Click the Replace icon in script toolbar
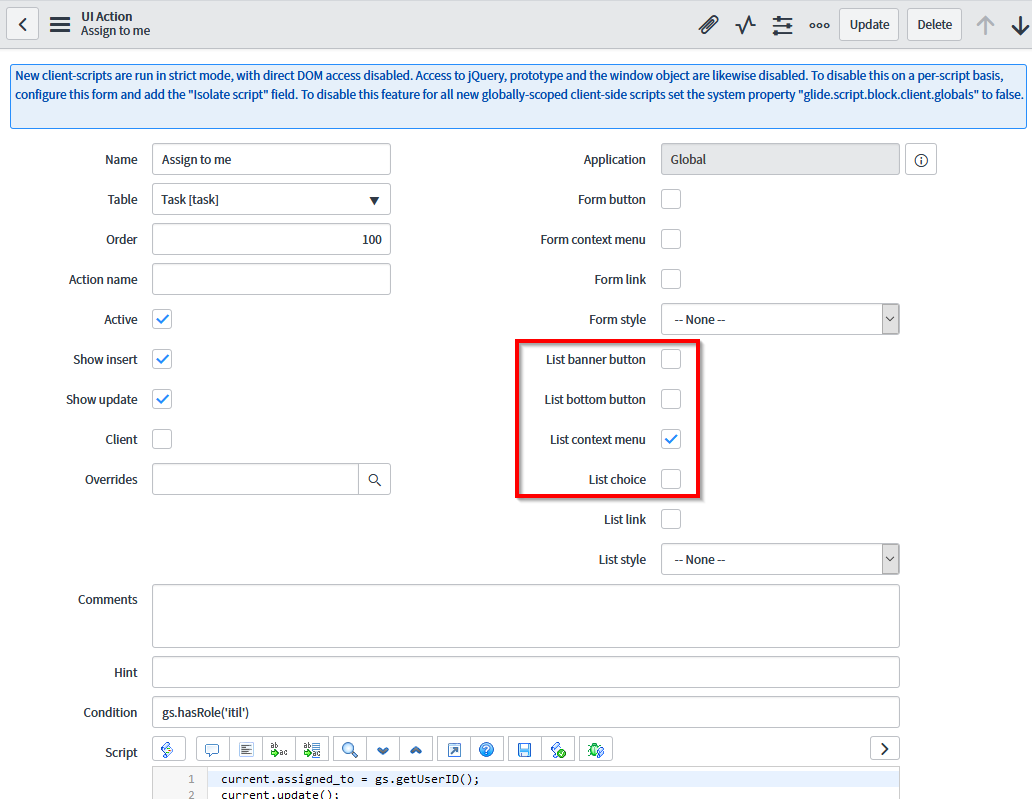The image size is (1032, 799). click(279, 749)
